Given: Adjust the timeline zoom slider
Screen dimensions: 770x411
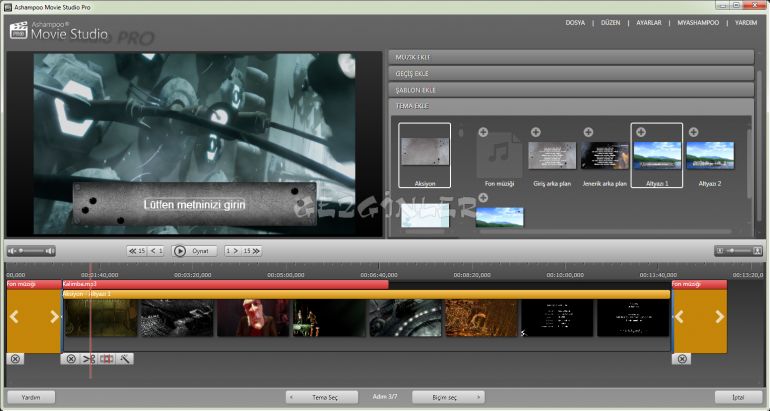Looking at the screenshot, I should click(738, 251).
